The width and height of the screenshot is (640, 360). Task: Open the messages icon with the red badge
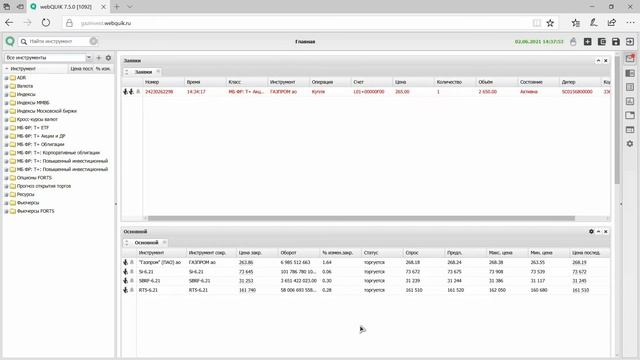click(x=630, y=59)
